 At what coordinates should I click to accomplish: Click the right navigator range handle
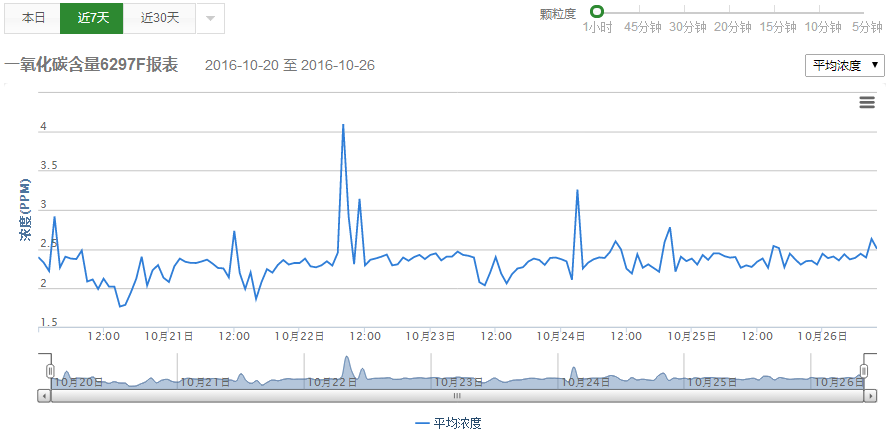[x=863, y=371]
